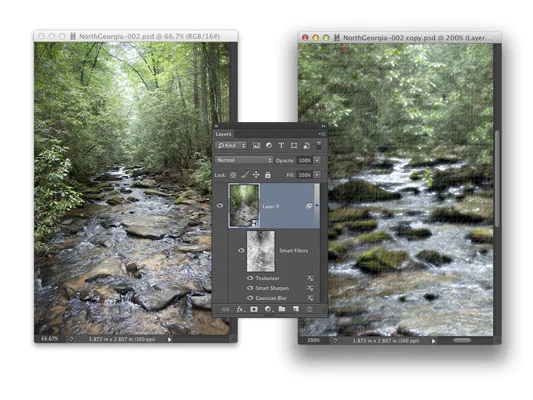This screenshot has width=533, height=400.
Task: Click the Opacity 100% value field
Action: (305, 160)
